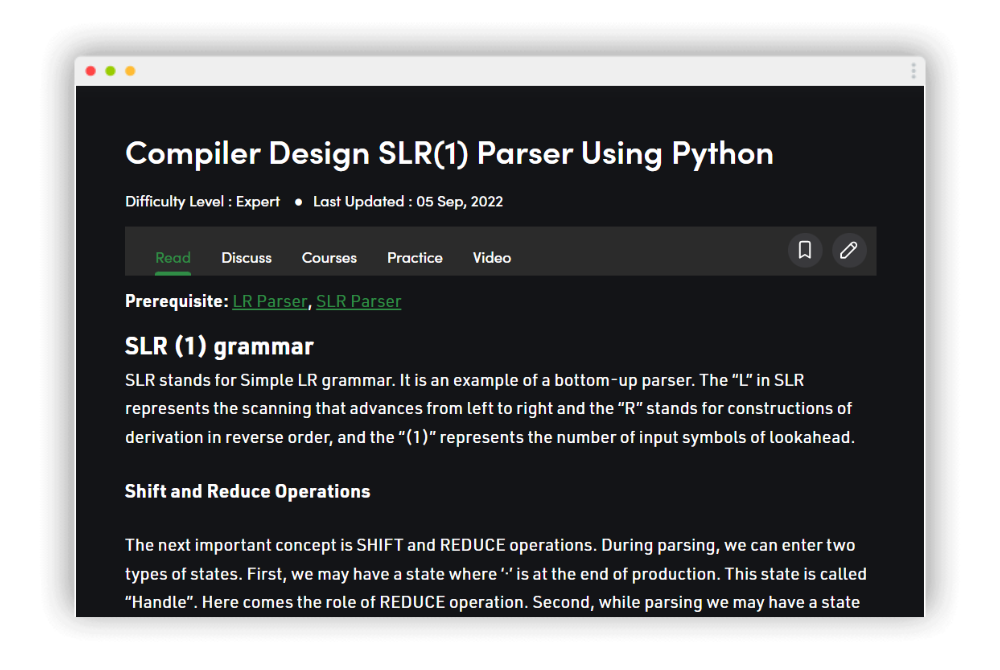
Task: Switch to the Read tab
Action: (173, 258)
